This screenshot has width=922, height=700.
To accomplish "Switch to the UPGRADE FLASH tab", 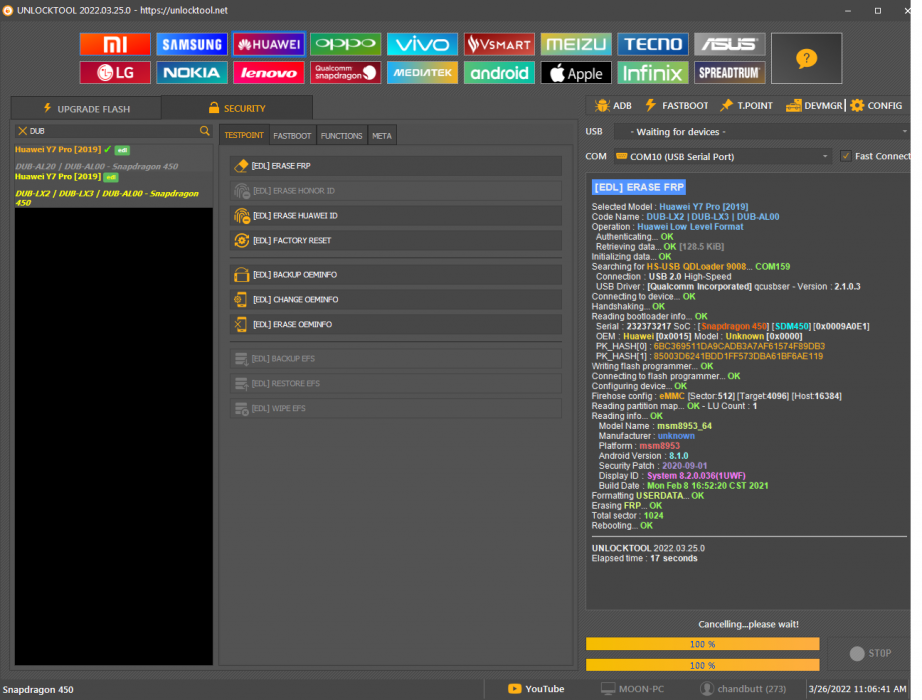I will pos(86,109).
